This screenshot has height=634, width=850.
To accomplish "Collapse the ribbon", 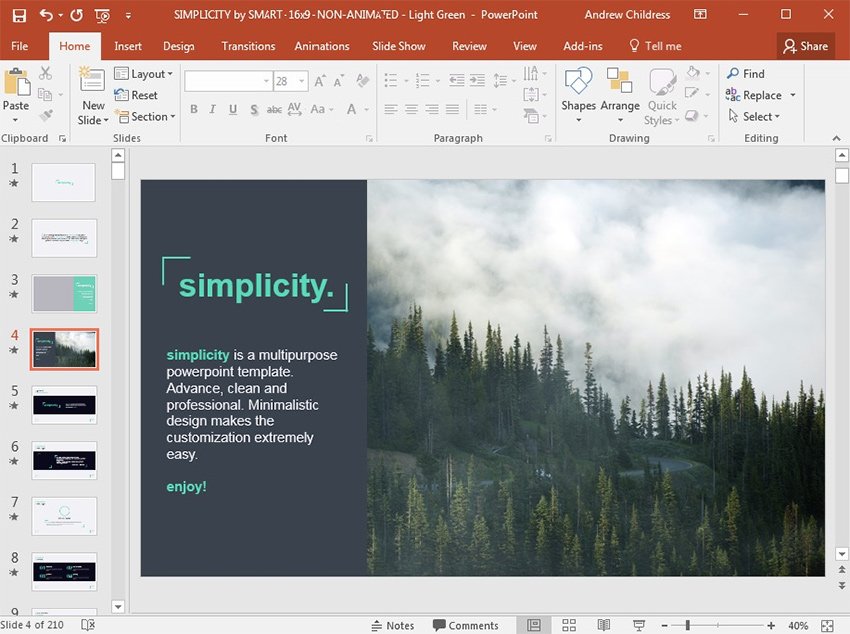I will point(836,138).
